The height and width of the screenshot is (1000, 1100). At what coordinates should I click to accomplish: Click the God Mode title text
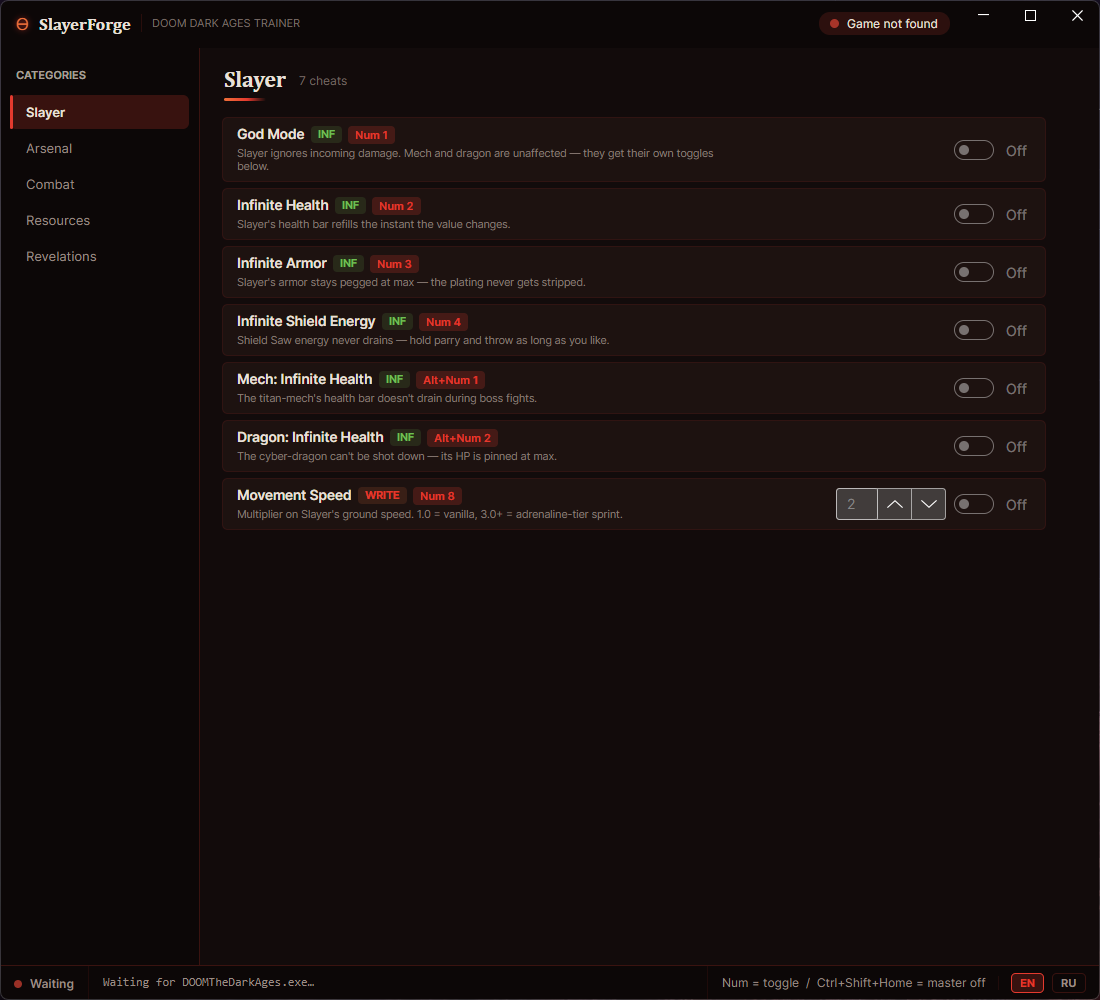coord(270,134)
